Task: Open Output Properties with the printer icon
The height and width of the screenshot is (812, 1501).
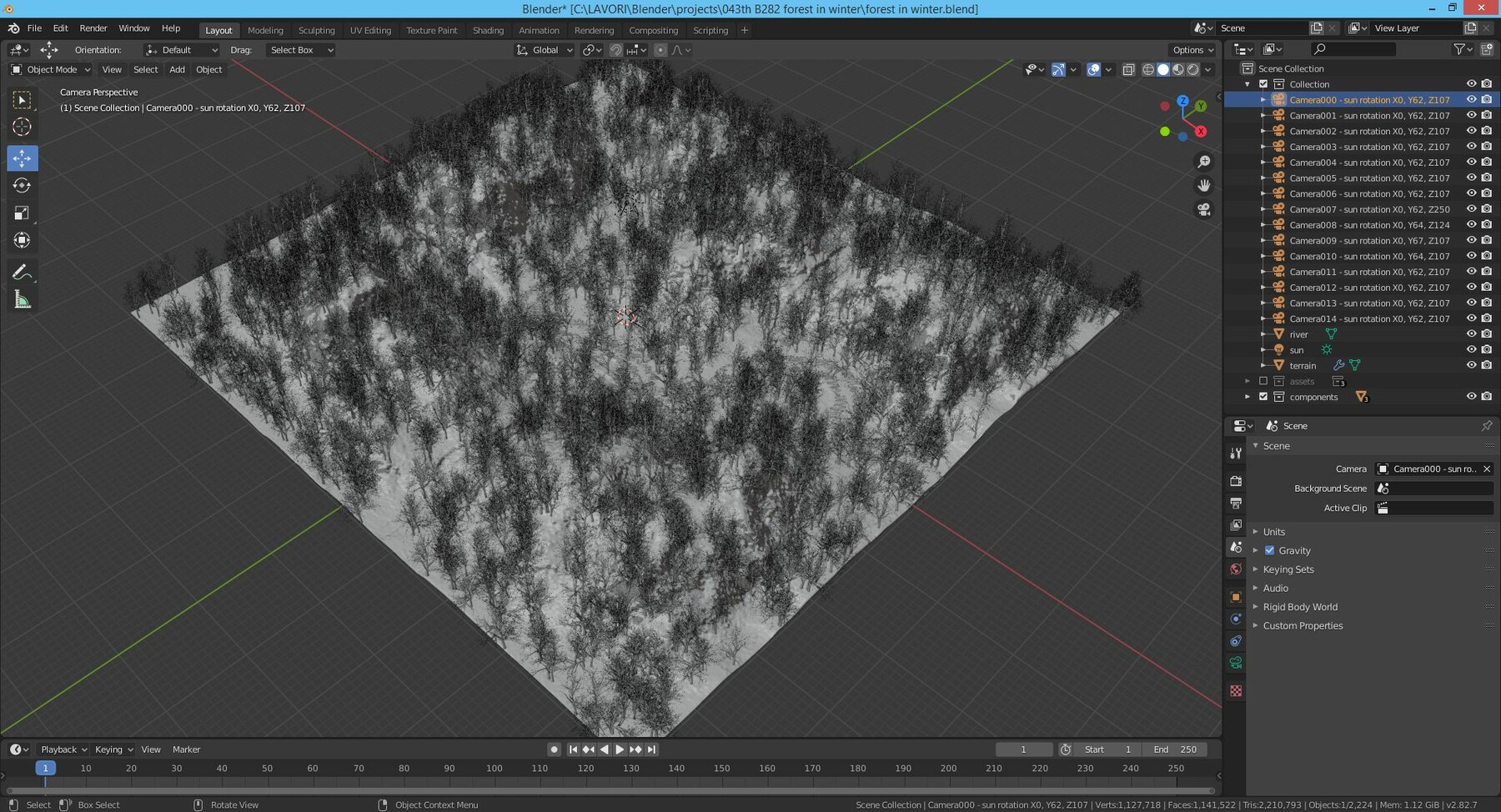Action: point(1237,504)
